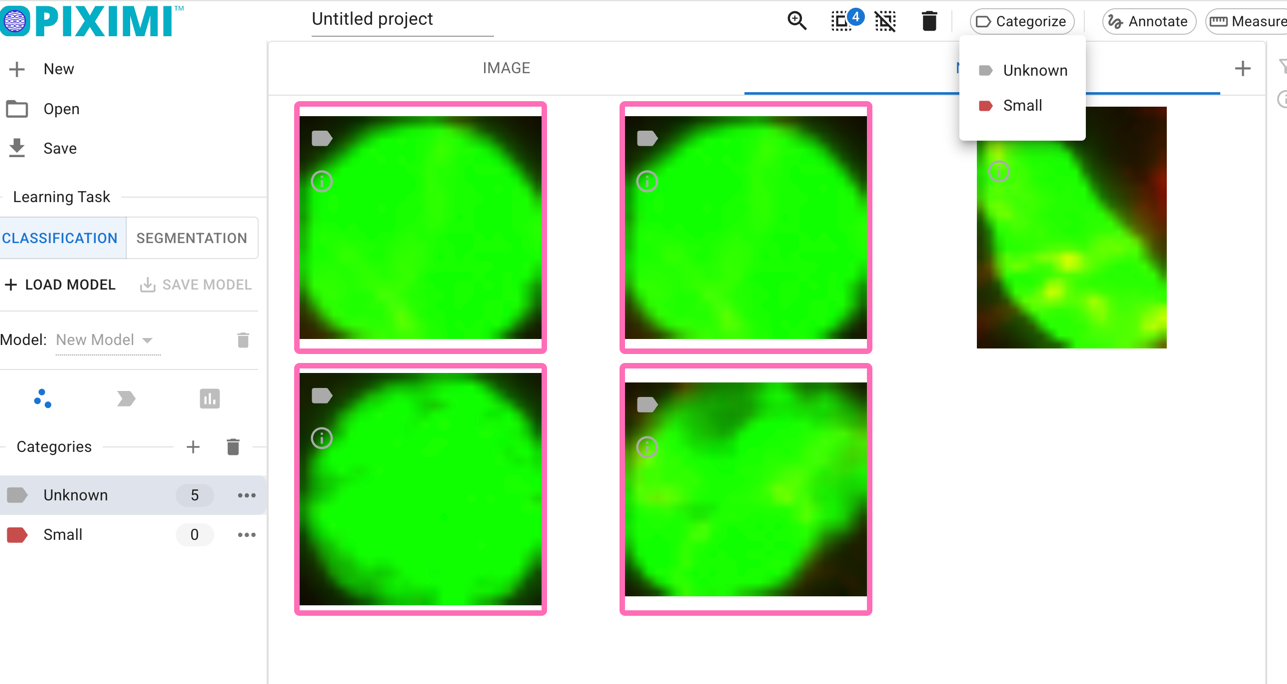Click the select all images icon
Viewport: 1287px width, 684px height.
pos(841,21)
